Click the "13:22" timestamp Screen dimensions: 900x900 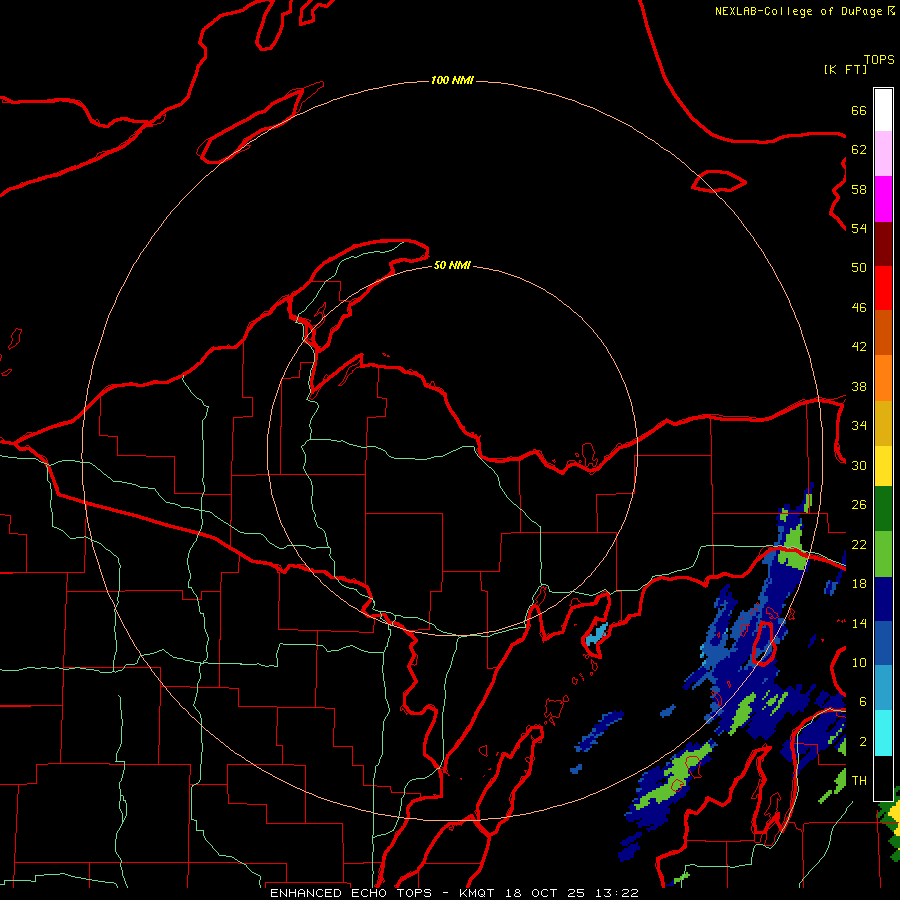point(618,893)
